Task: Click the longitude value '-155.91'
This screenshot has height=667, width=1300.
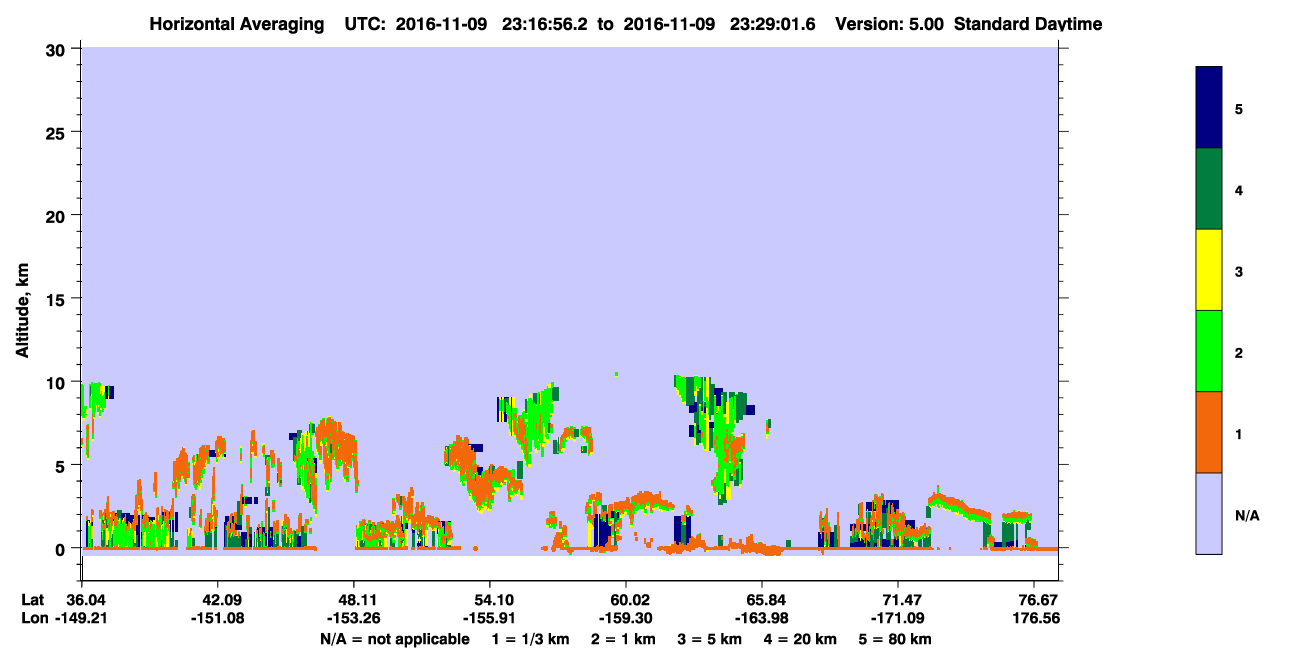Action: (x=490, y=618)
